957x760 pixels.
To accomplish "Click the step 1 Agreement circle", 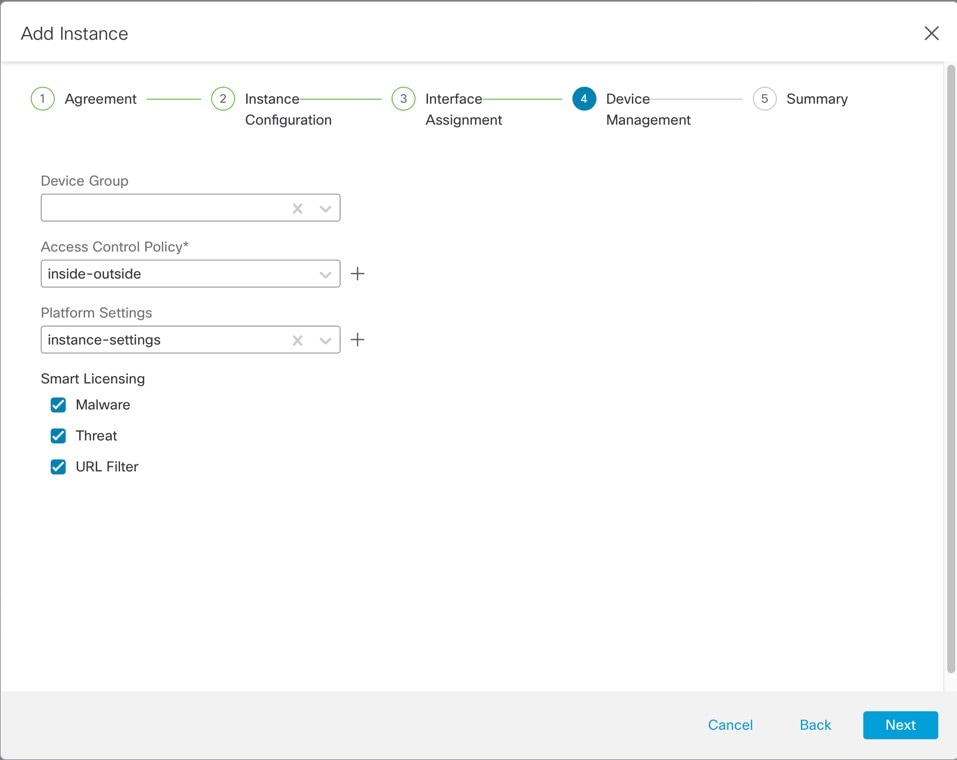I will [x=42, y=98].
